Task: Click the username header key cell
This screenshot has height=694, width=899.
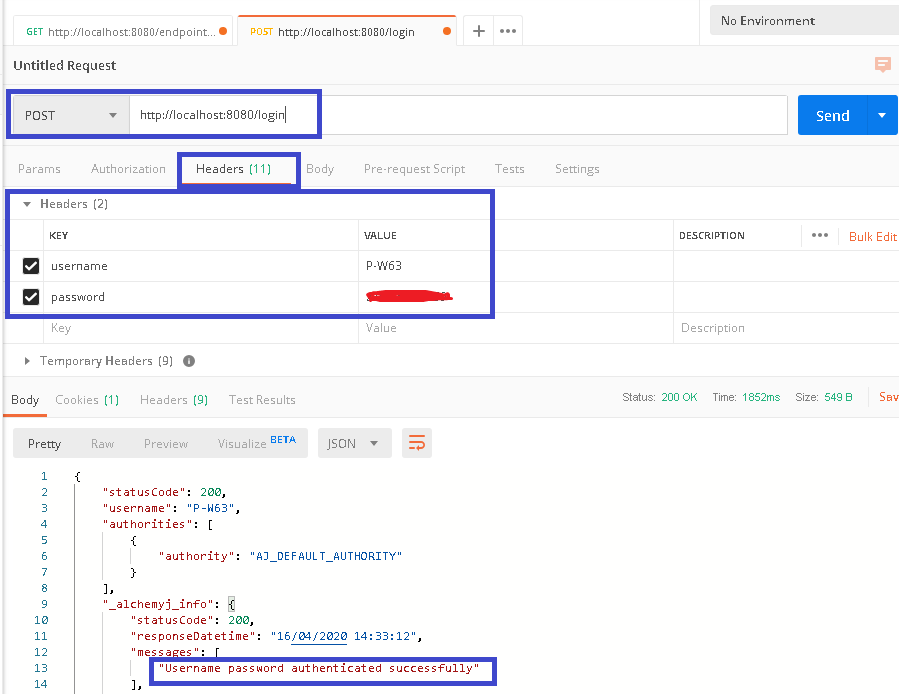Action: pos(201,266)
